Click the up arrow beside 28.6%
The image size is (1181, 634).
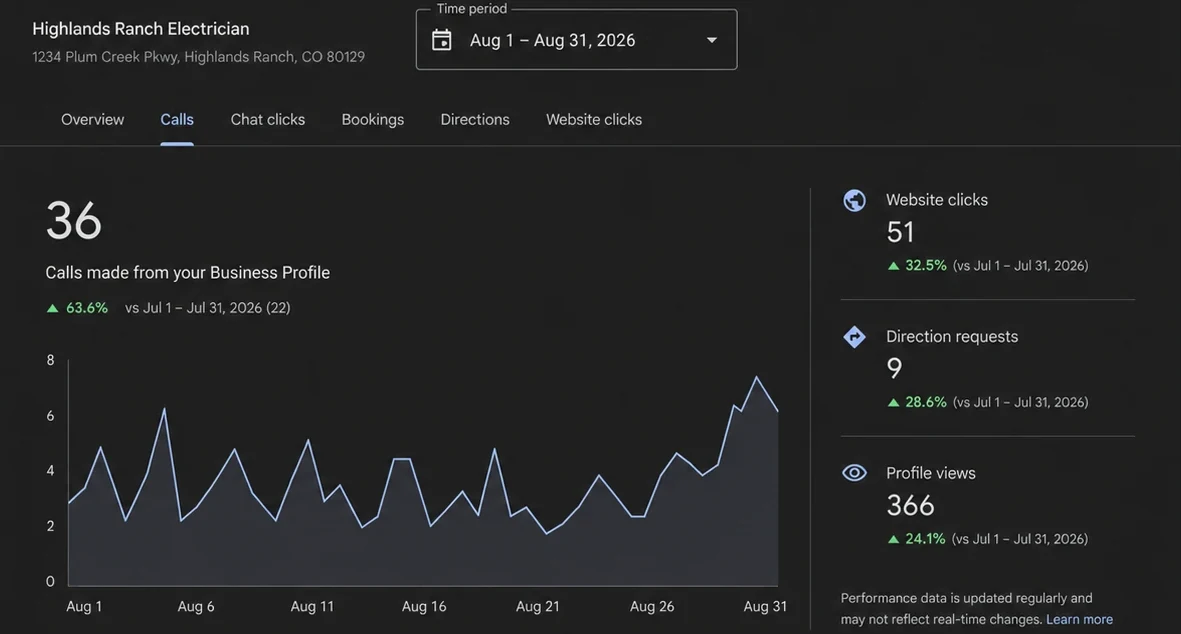tap(893, 402)
